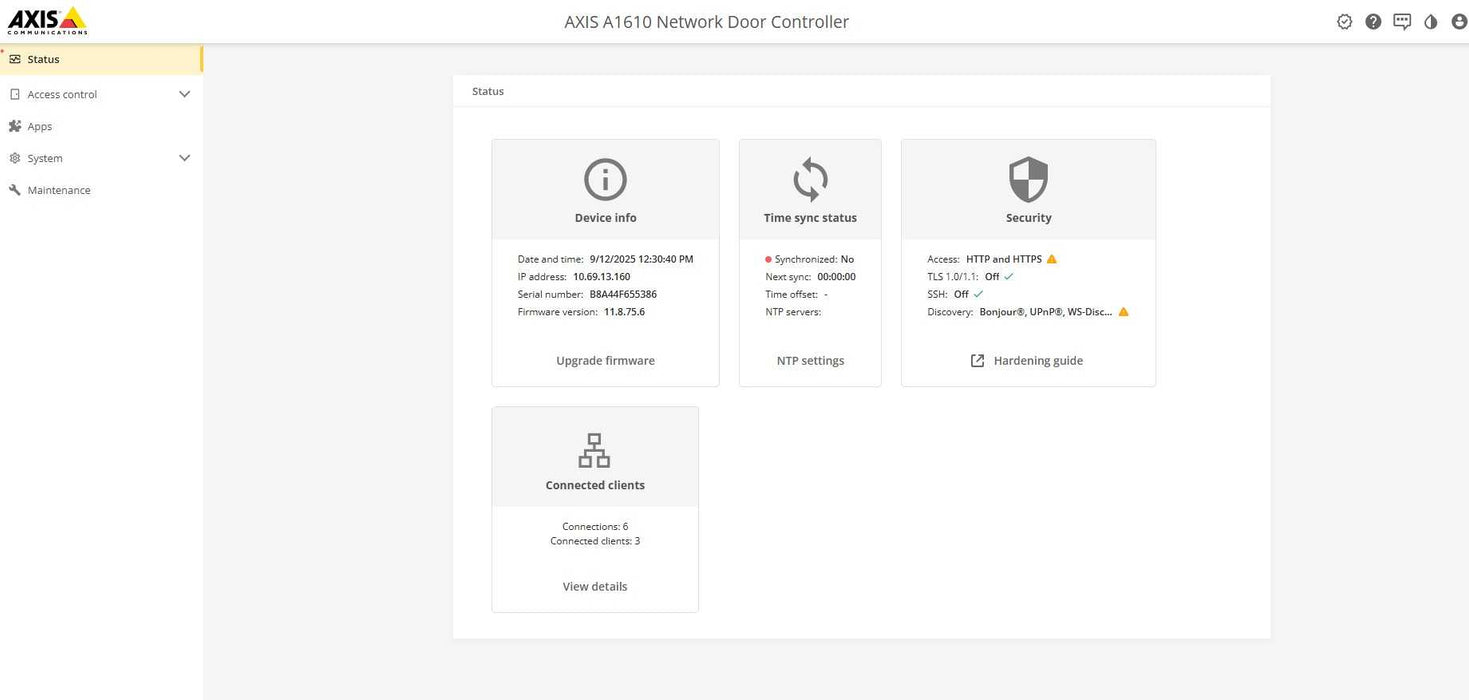Click the Connected clients card title

595,485
